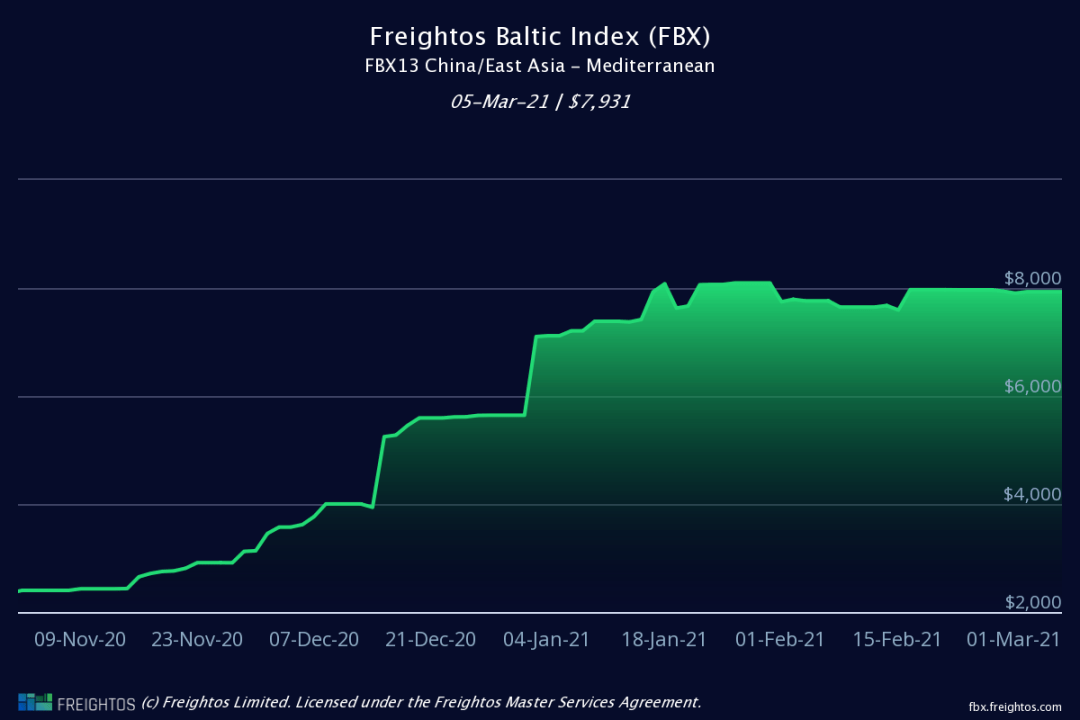Click the FREIGHTOS brand name text
1080x720 pixels.
96,705
